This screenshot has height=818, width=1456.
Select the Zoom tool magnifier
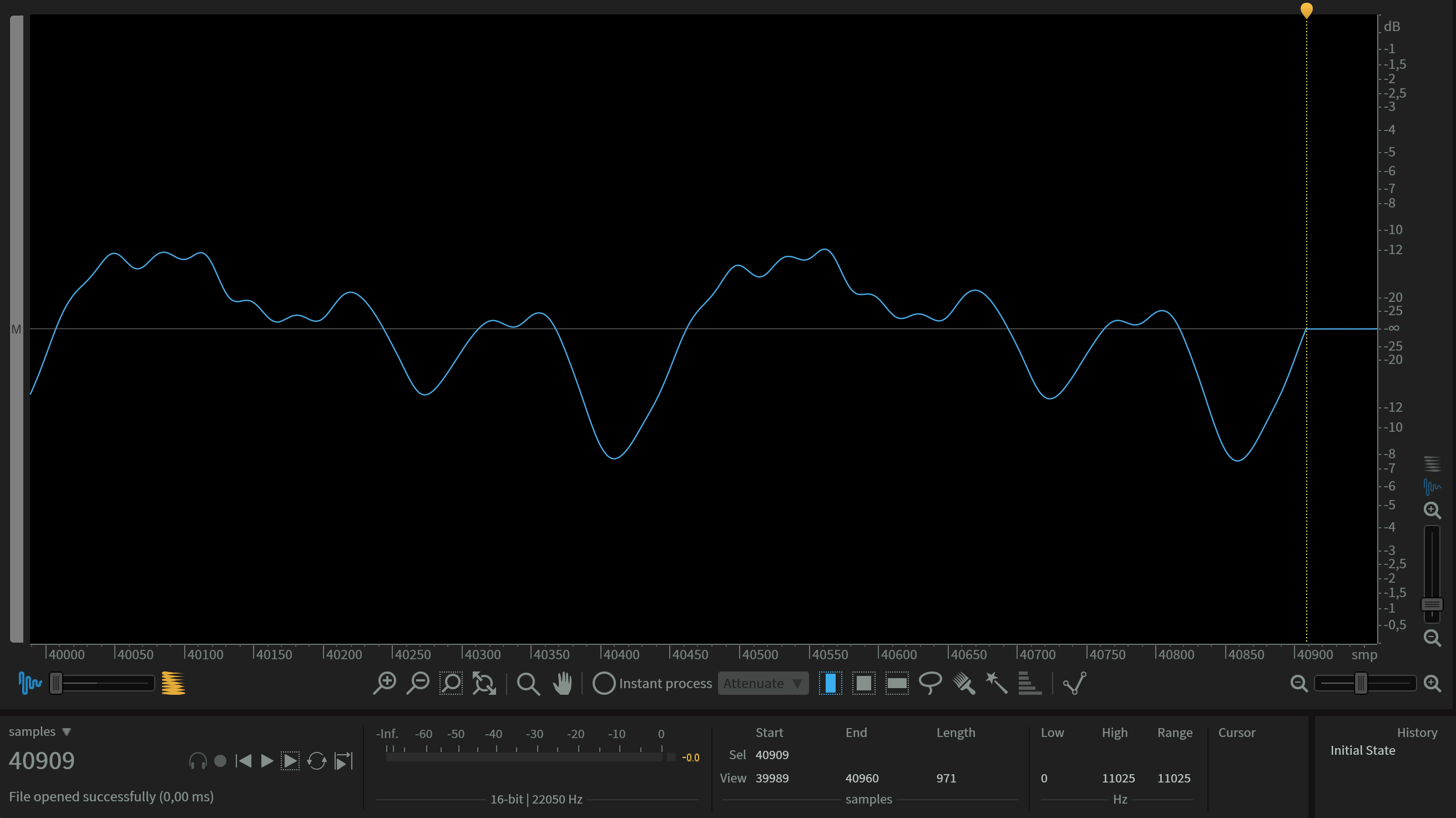point(528,683)
